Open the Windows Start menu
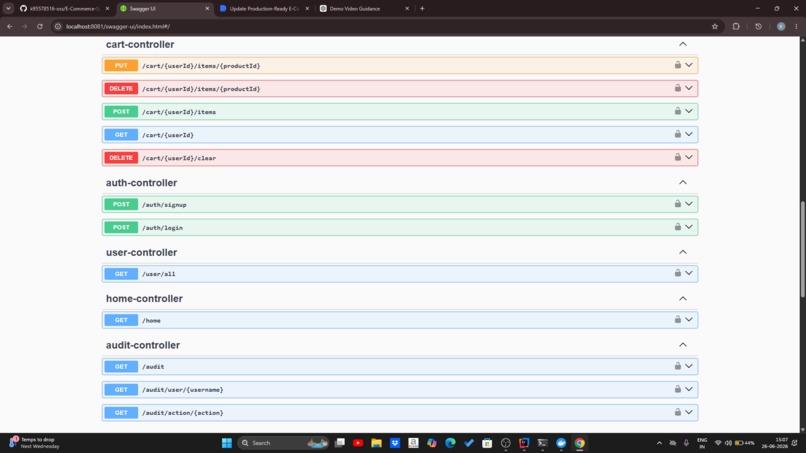The width and height of the screenshot is (806, 453). [227, 443]
